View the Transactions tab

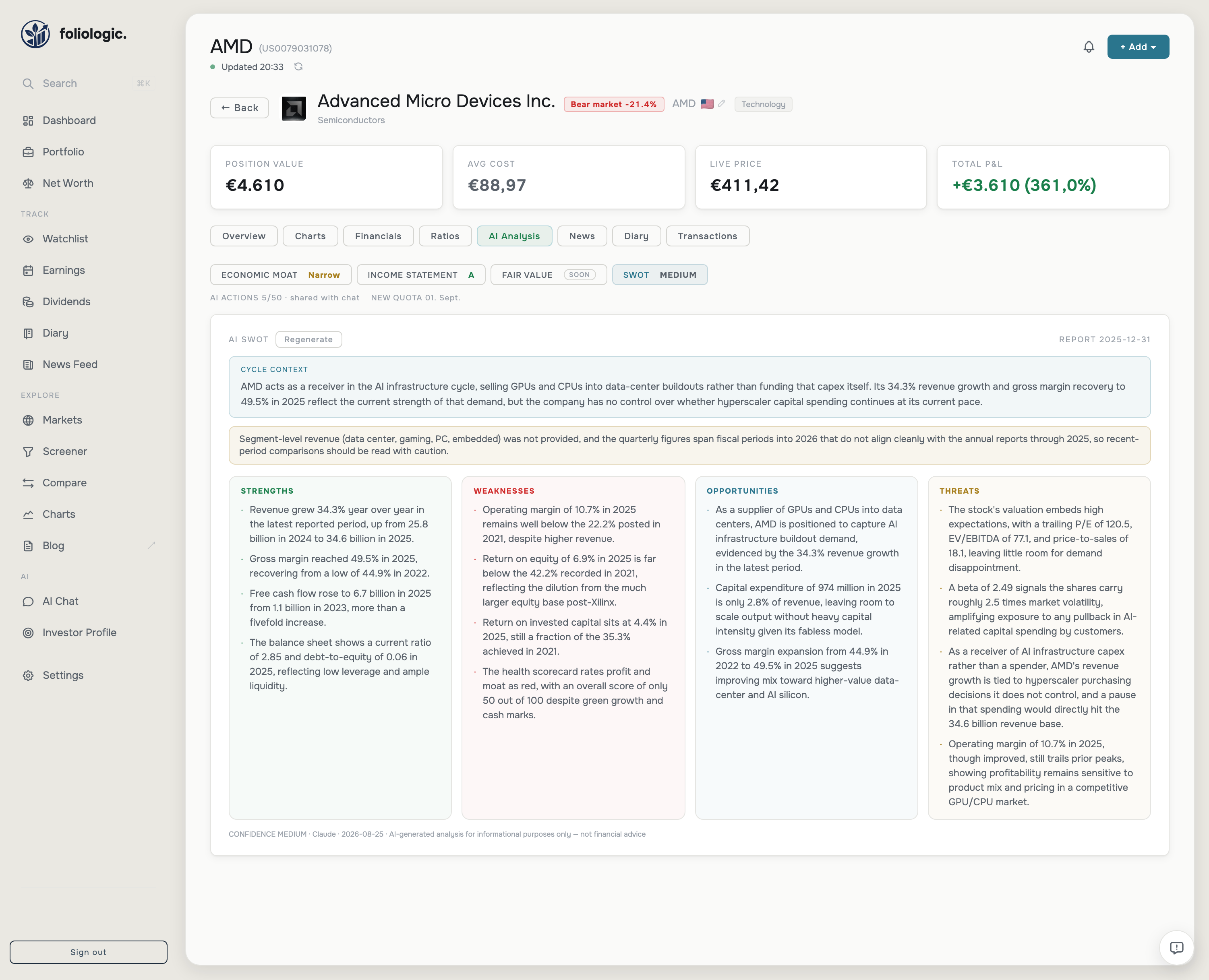coord(708,236)
